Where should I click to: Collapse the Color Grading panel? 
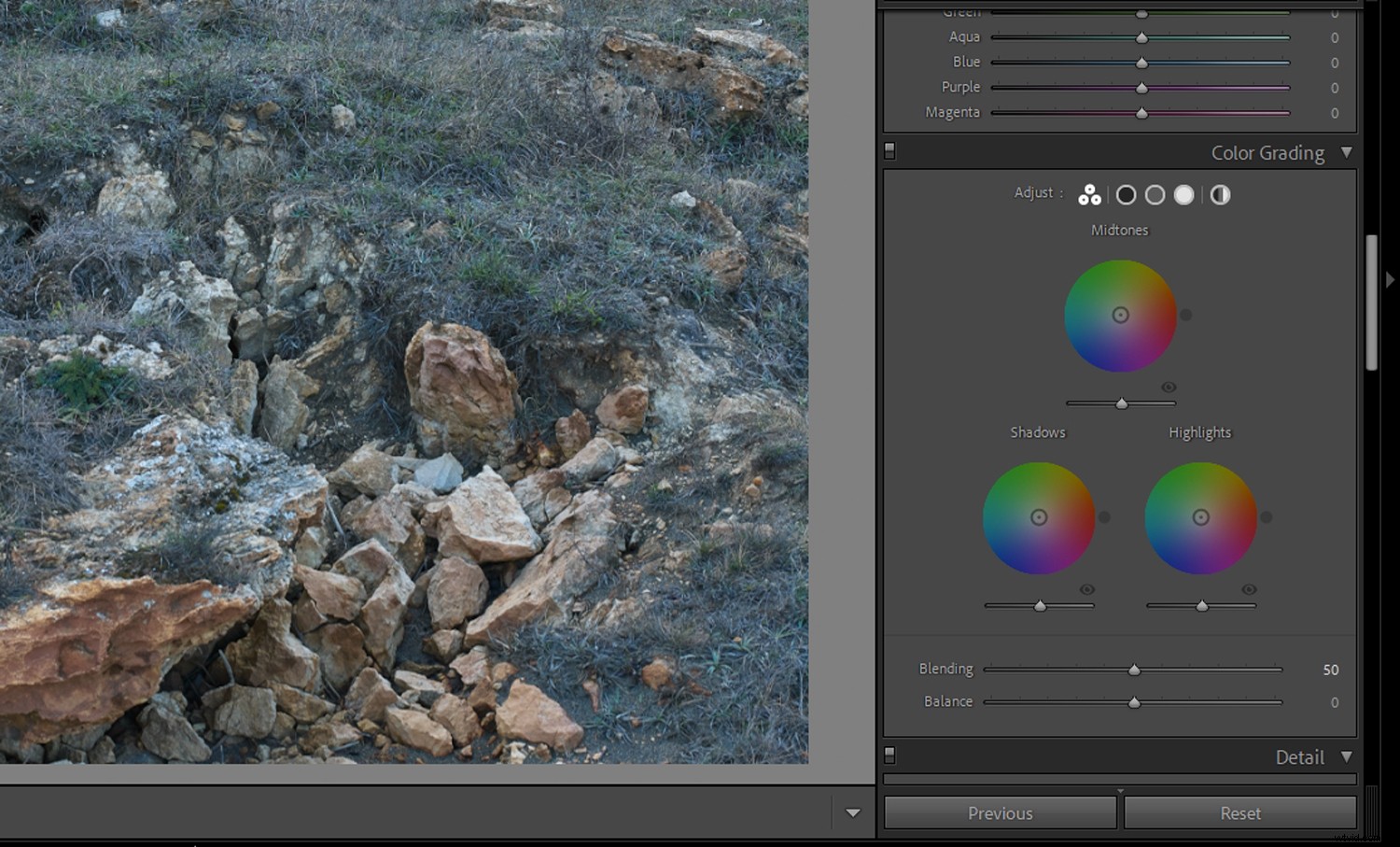[x=1347, y=152]
